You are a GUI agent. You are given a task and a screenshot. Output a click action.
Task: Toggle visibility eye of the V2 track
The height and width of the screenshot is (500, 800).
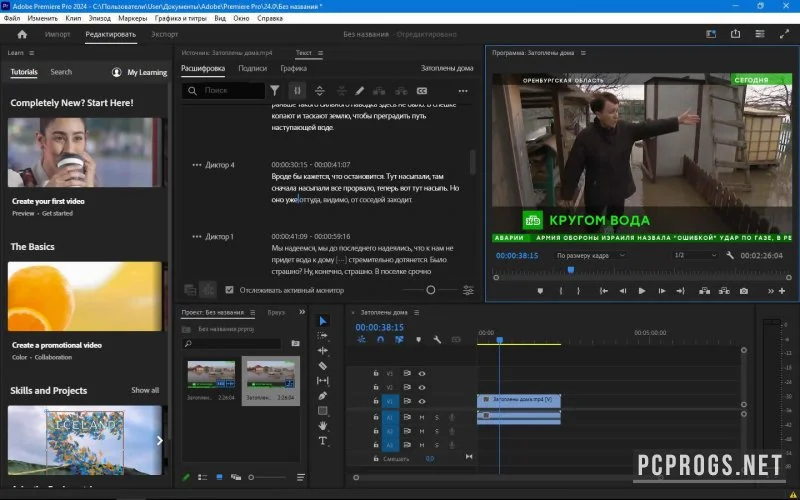[422, 387]
